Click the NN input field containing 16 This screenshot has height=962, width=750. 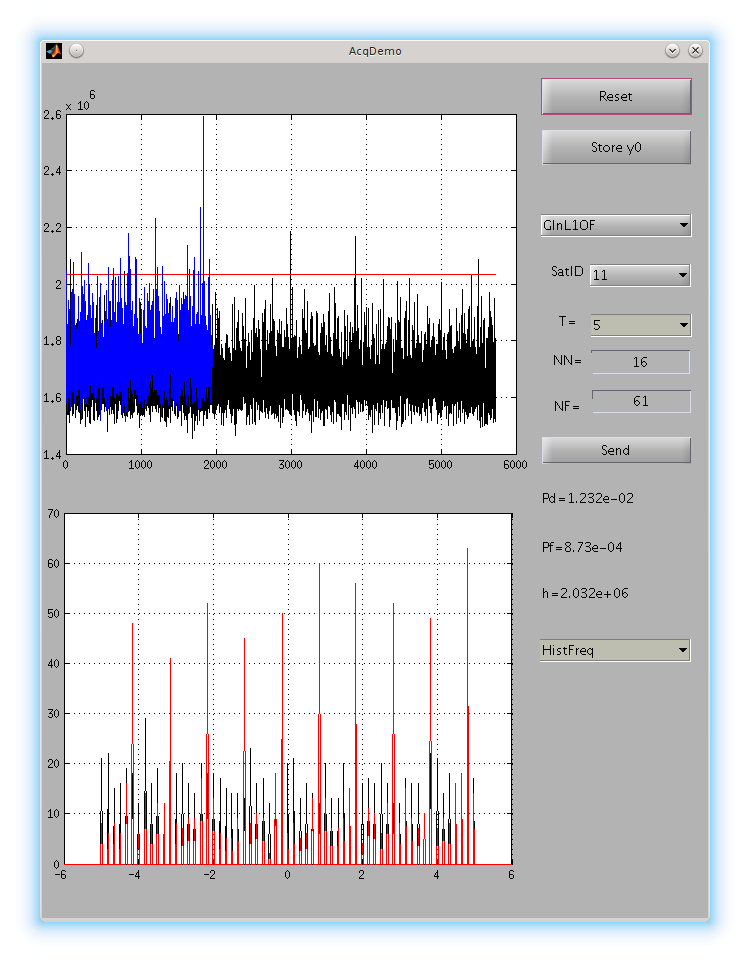[640, 362]
